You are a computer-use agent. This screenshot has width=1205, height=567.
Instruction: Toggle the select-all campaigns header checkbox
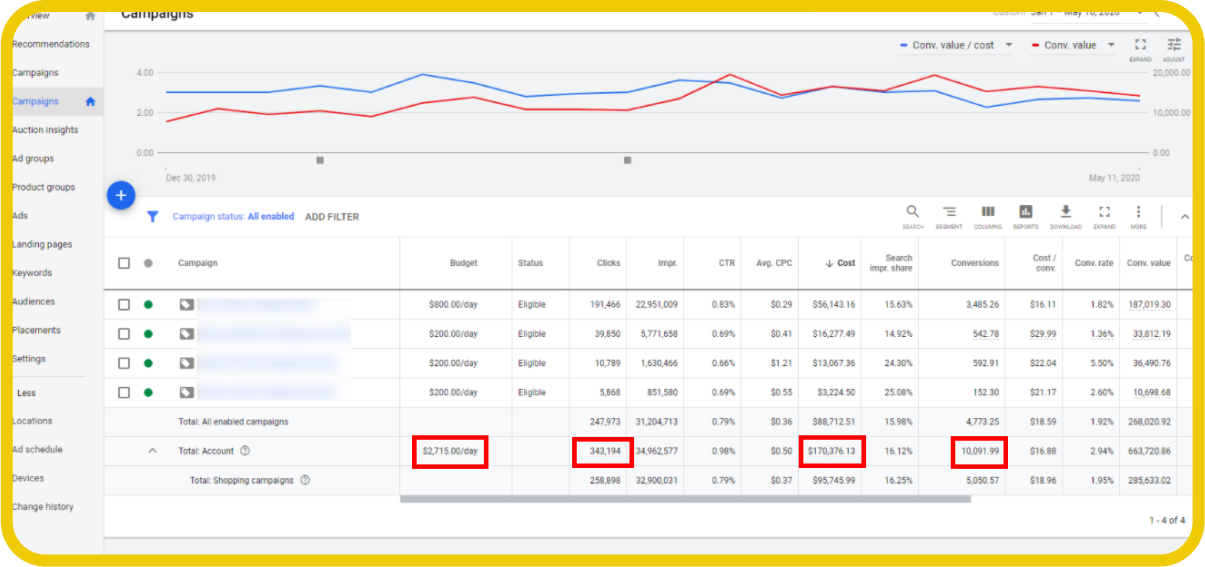[x=124, y=263]
